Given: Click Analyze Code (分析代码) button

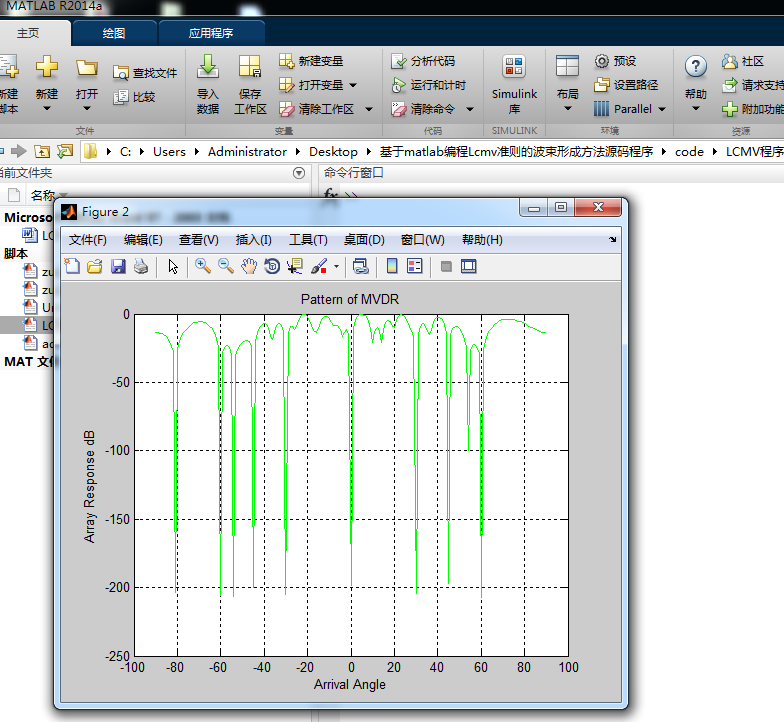Looking at the screenshot, I should pos(423,61).
